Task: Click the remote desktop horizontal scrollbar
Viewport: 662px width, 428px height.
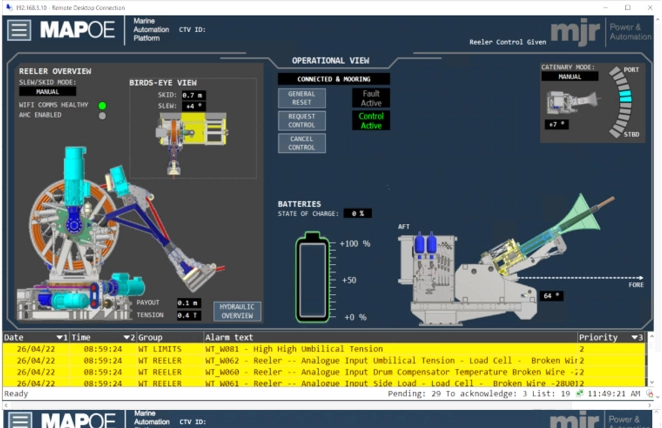Action: [327, 405]
